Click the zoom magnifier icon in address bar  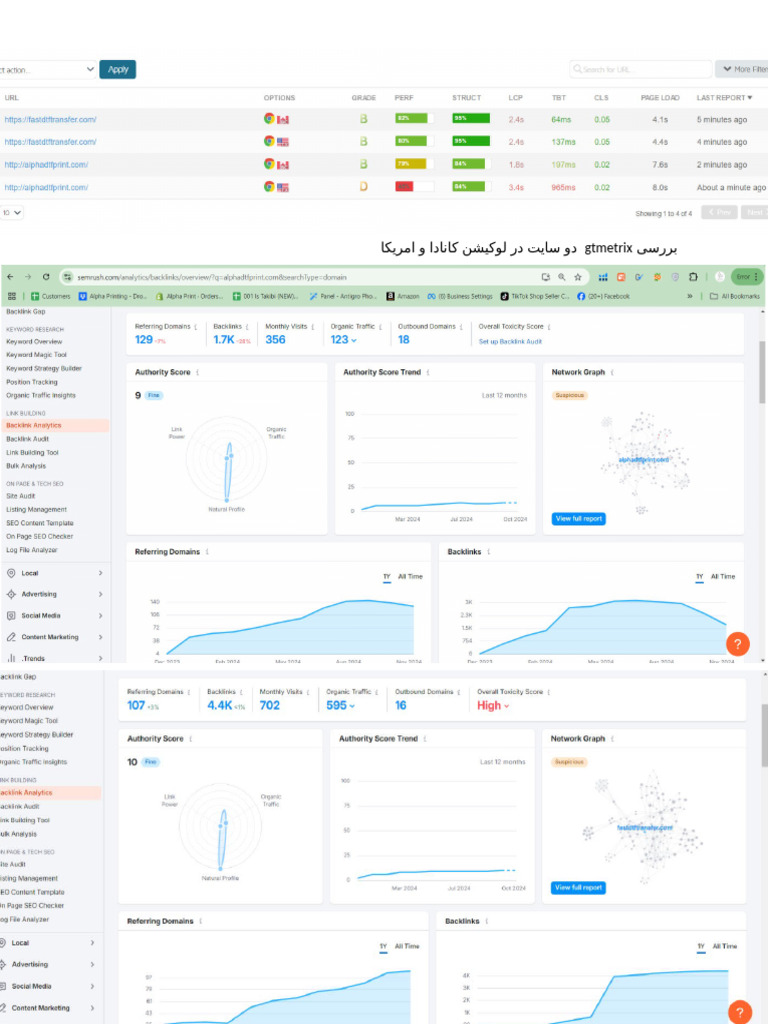tap(562, 277)
